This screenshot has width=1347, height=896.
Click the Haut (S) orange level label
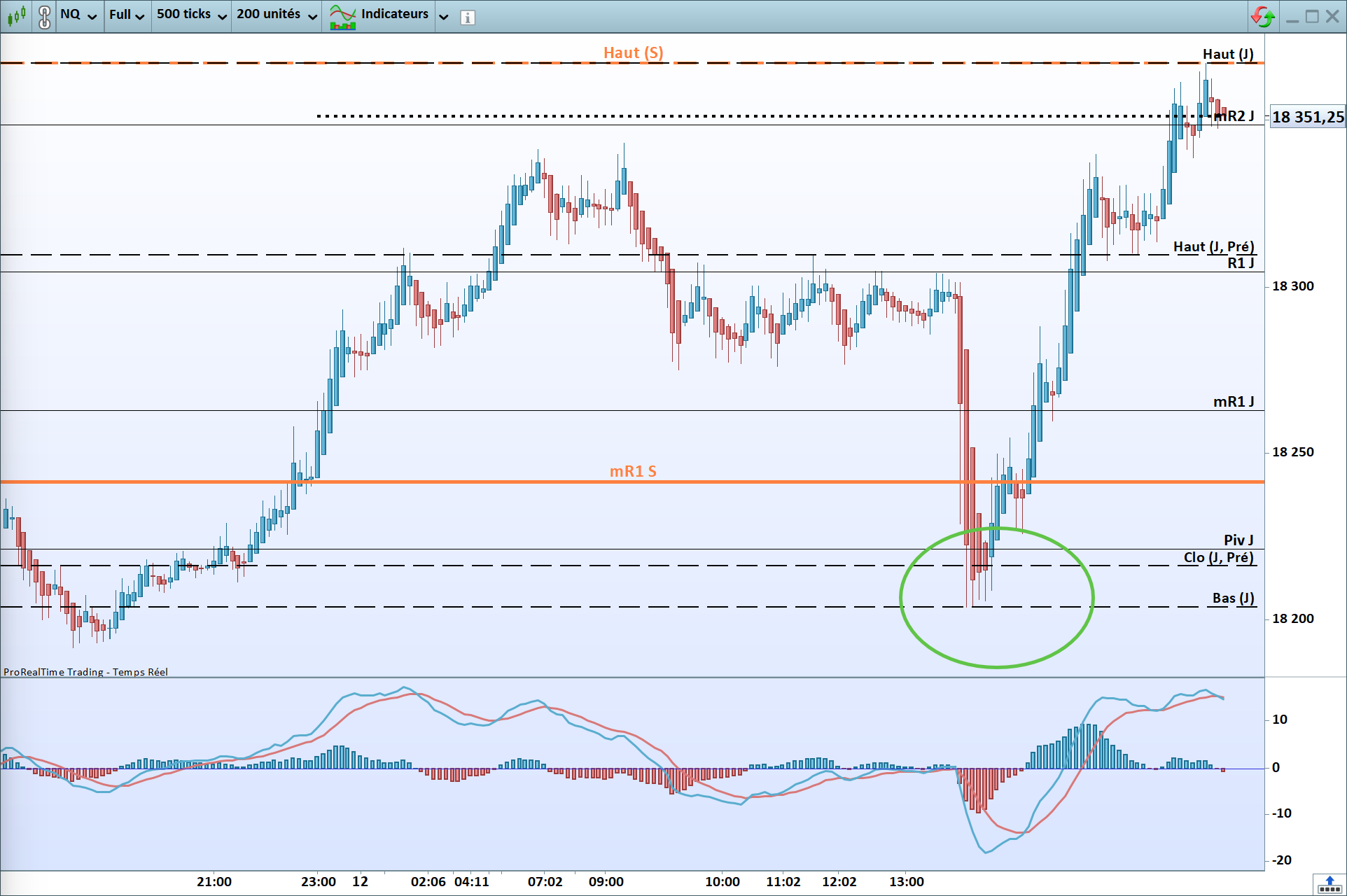click(633, 53)
